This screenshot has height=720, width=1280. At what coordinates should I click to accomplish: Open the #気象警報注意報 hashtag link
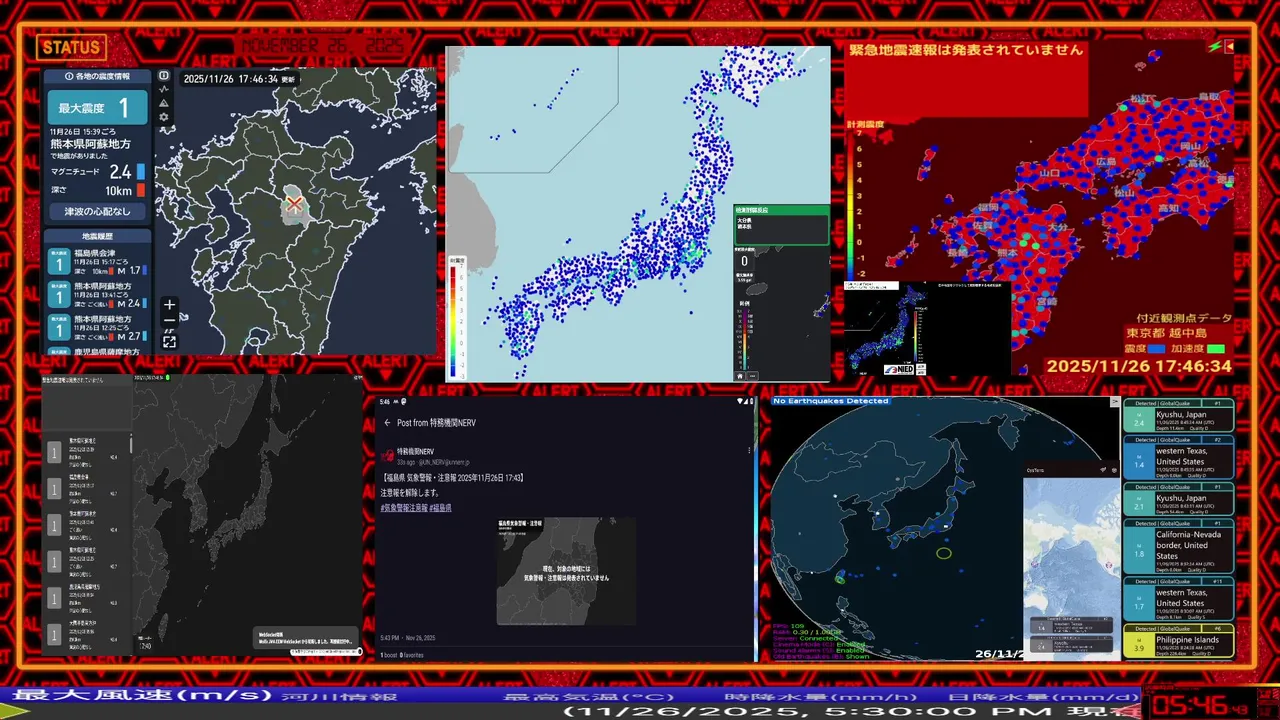[x=403, y=508]
